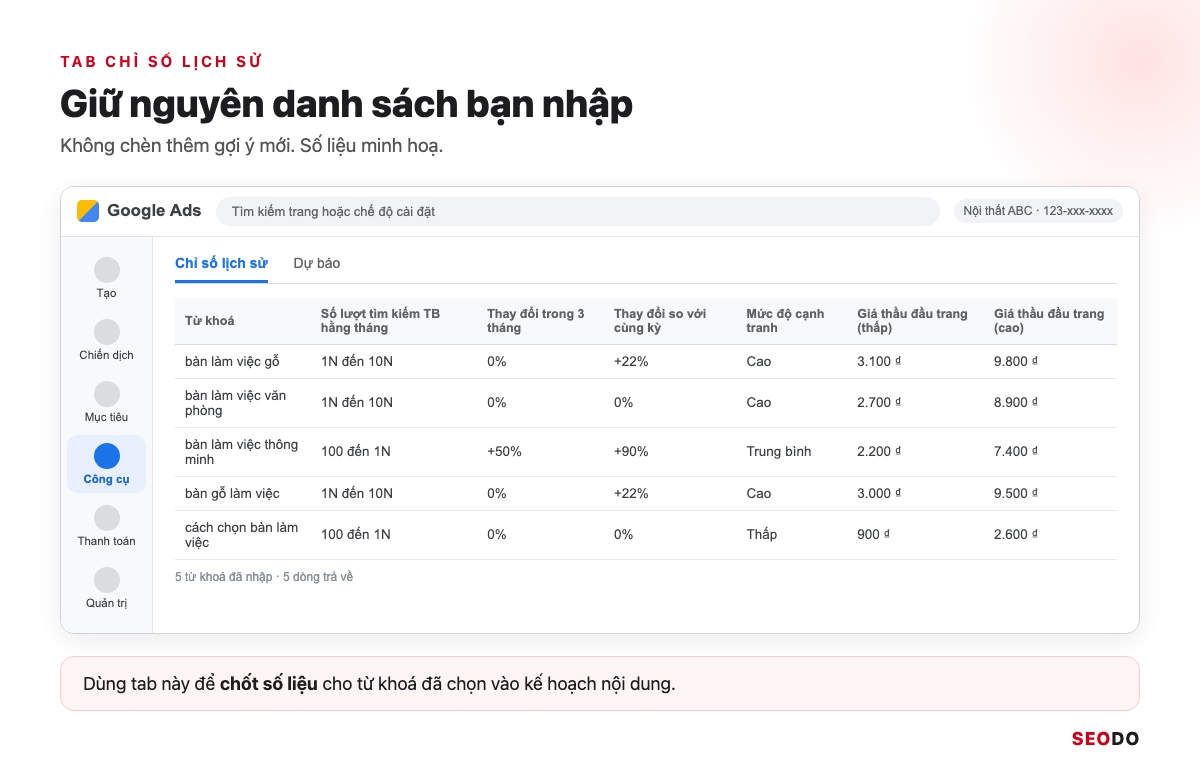Click the +50% three-month change value

pyautogui.click(x=504, y=452)
